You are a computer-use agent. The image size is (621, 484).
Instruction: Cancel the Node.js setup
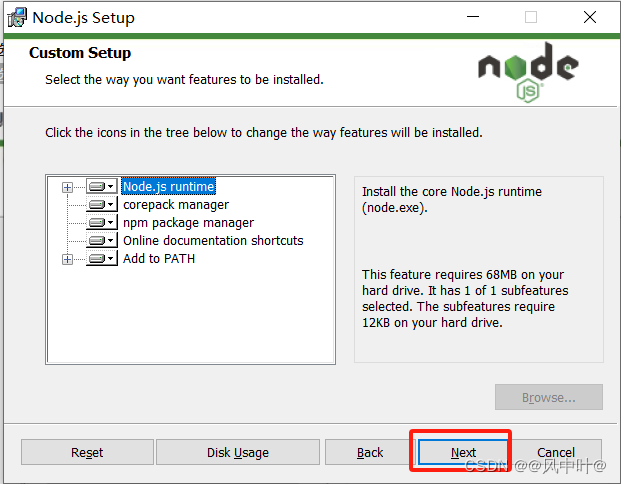pos(556,452)
